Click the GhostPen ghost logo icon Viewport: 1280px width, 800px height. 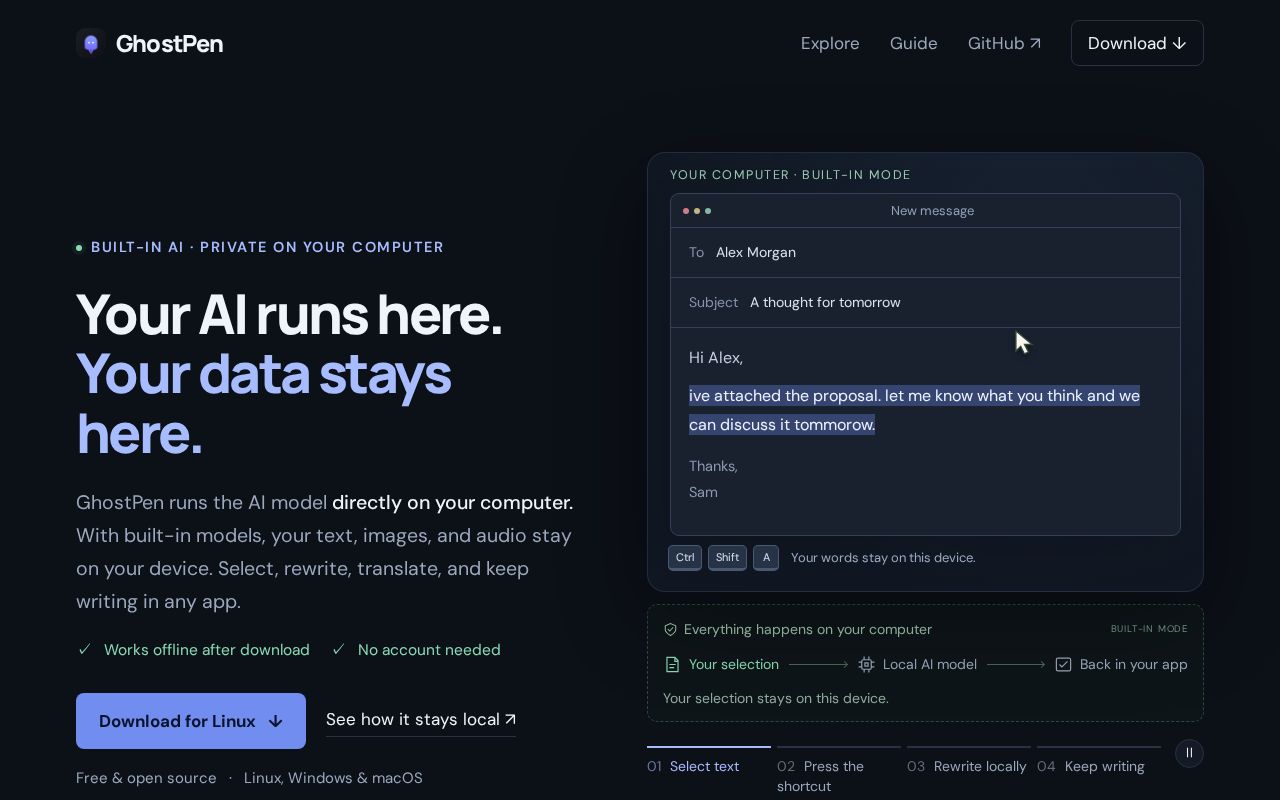coord(91,43)
